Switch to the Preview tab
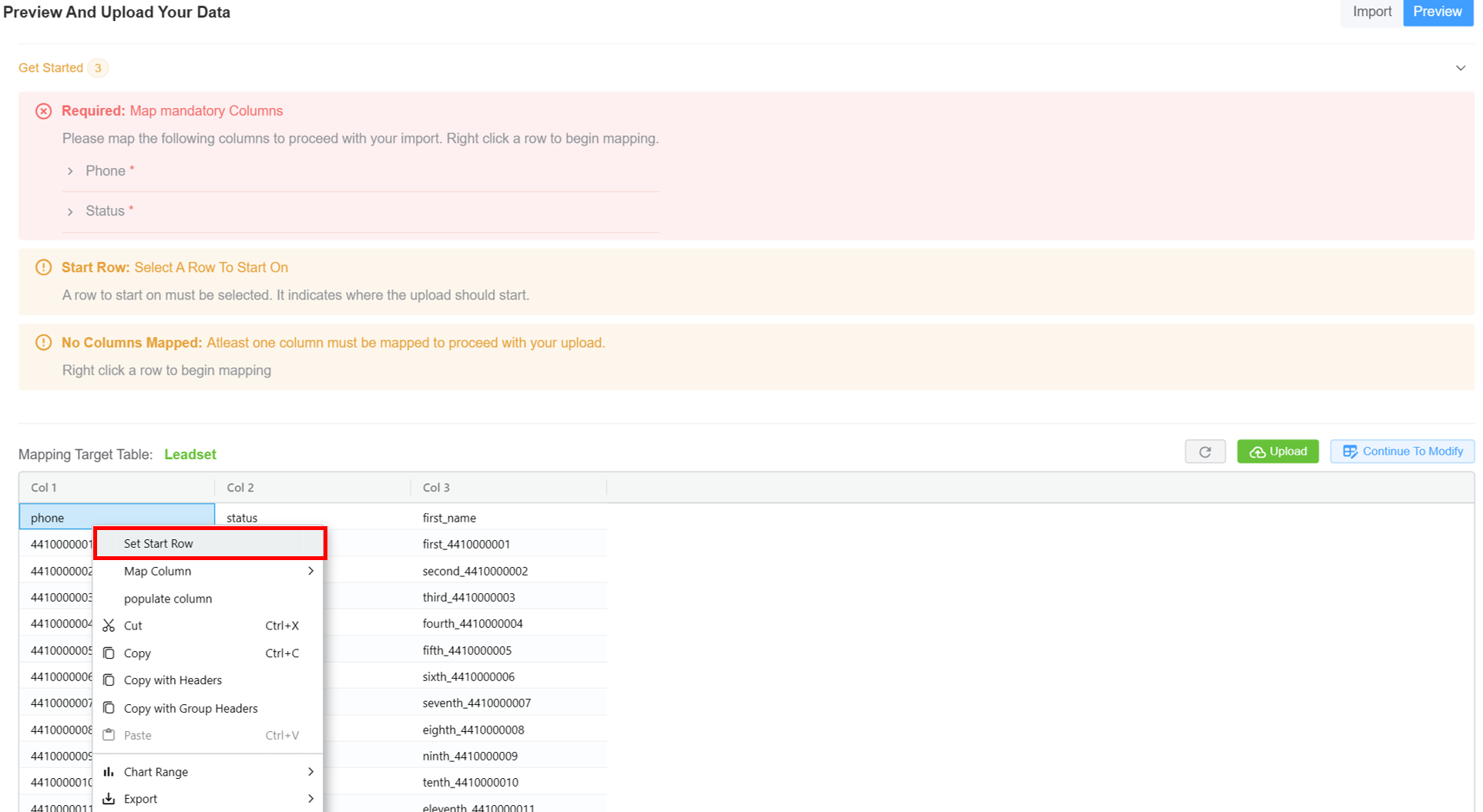The image size is (1483, 812). 1437,12
